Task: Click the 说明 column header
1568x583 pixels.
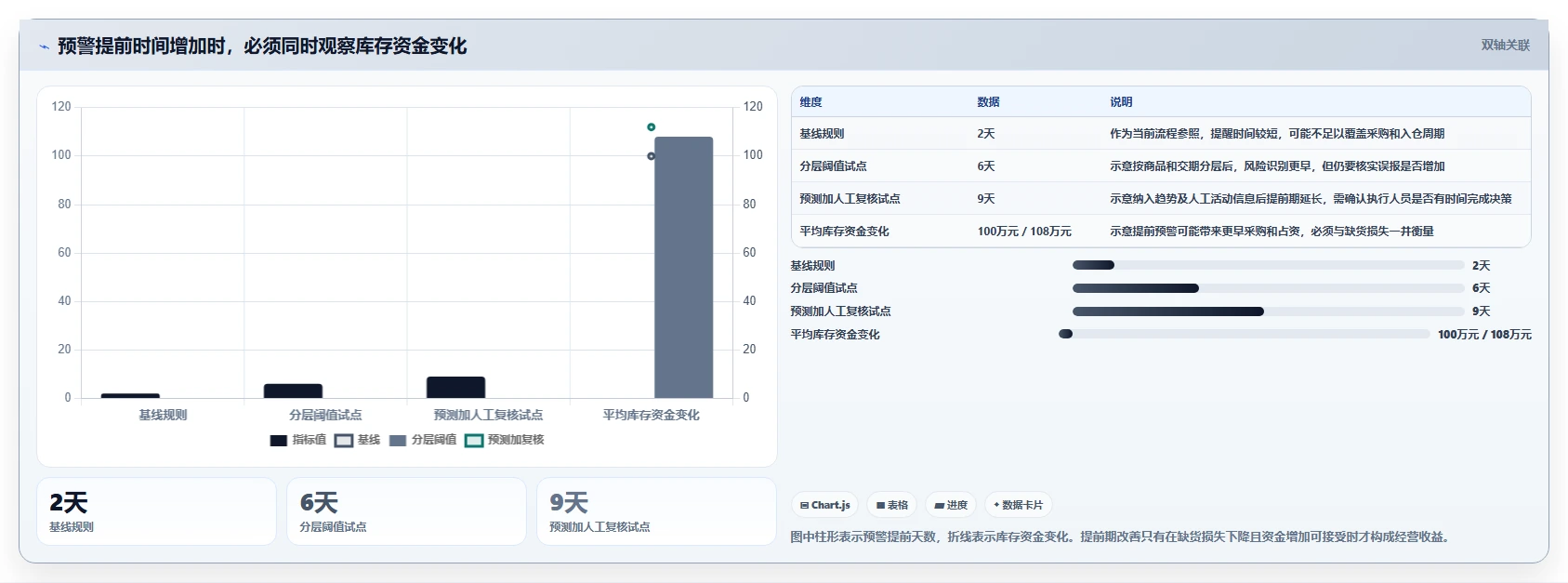Action: [1121, 102]
